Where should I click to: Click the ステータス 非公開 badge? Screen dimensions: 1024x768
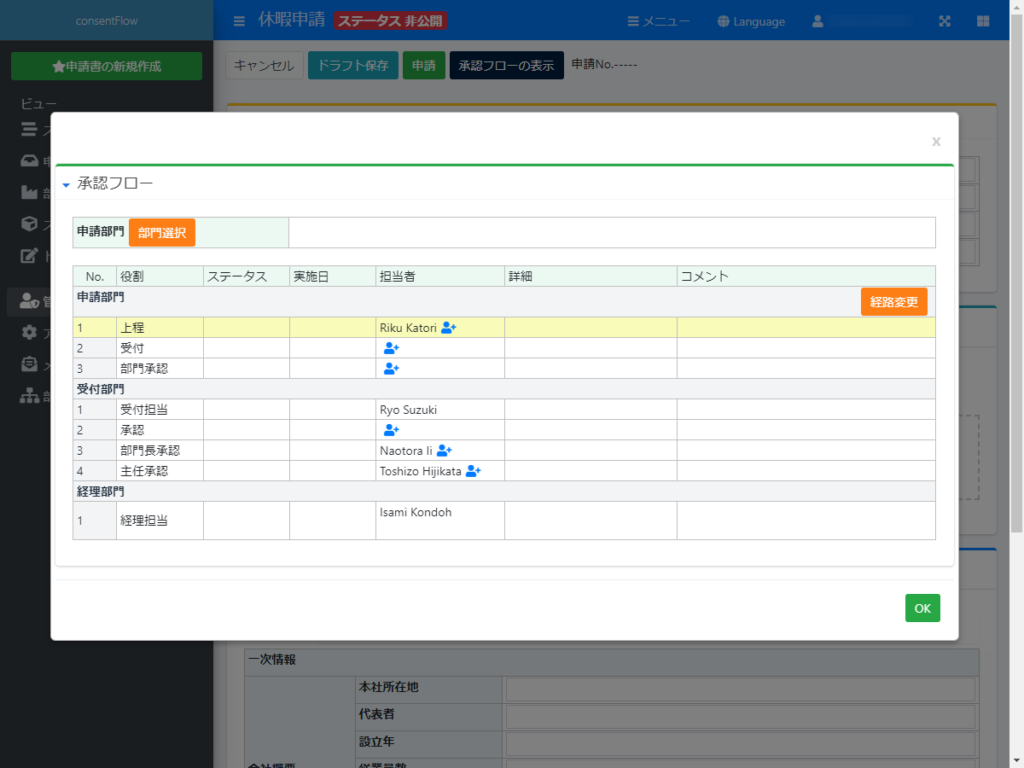coord(391,21)
